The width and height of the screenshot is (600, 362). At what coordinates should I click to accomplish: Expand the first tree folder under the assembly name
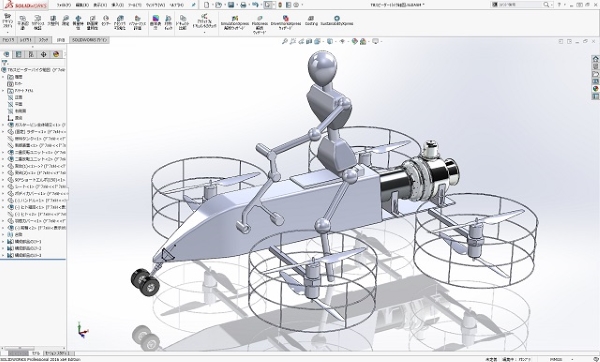click(x=3, y=77)
